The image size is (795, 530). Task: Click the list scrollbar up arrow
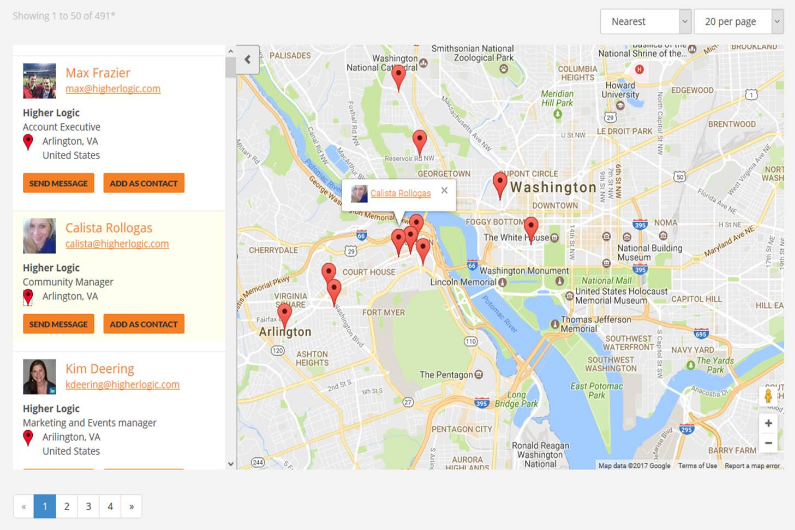click(231, 51)
